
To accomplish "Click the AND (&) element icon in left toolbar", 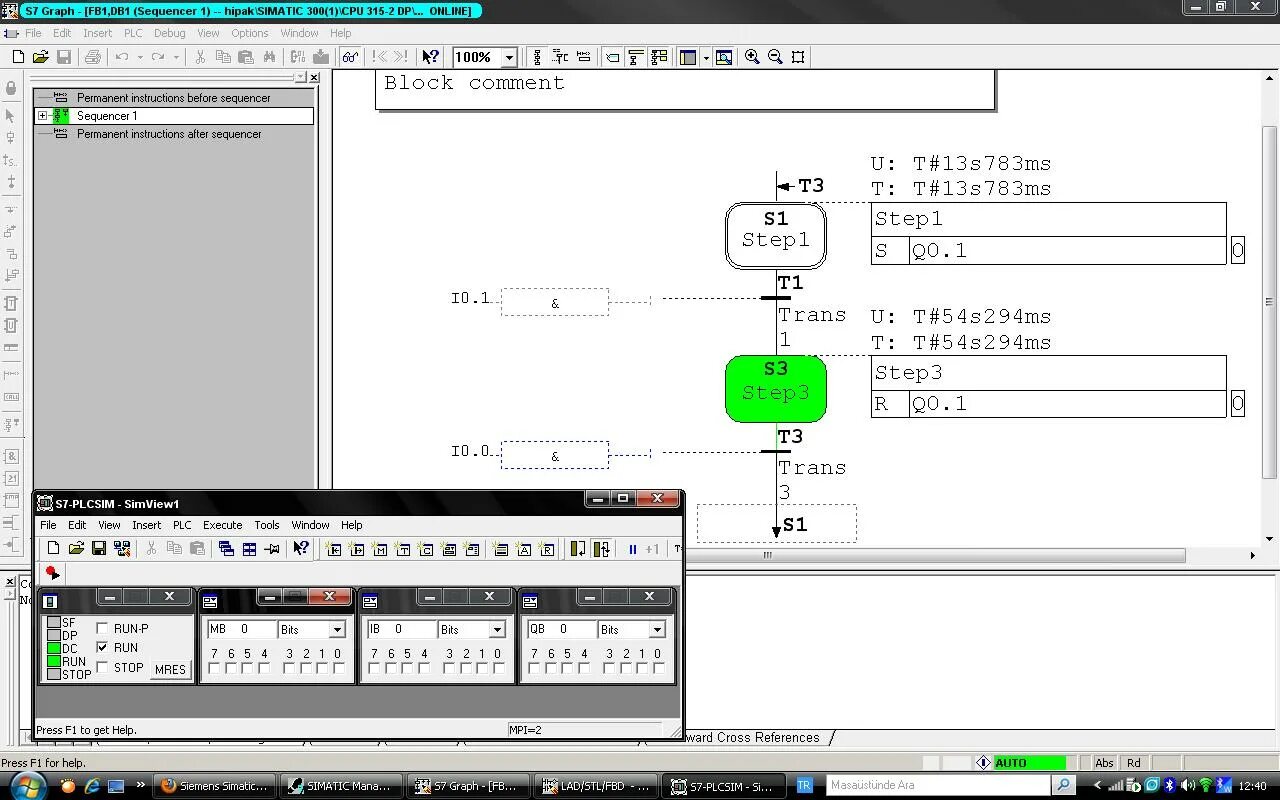I will pyautogui.click(x=11, y=456).
